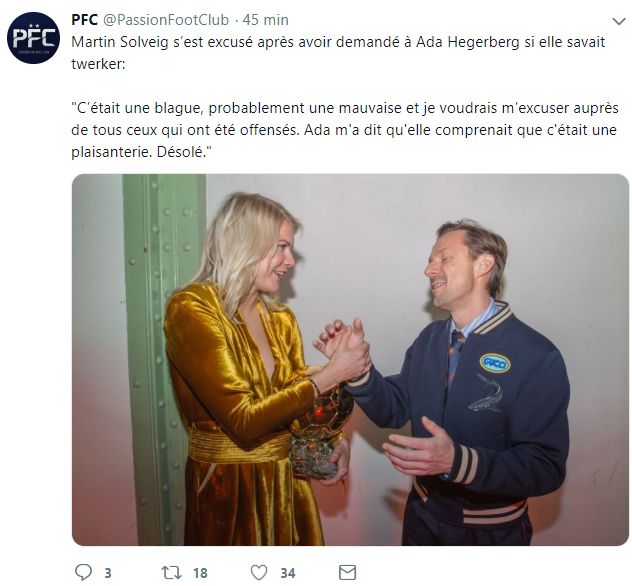Open the PFC round profile avatar

click(x=33, y=38)
